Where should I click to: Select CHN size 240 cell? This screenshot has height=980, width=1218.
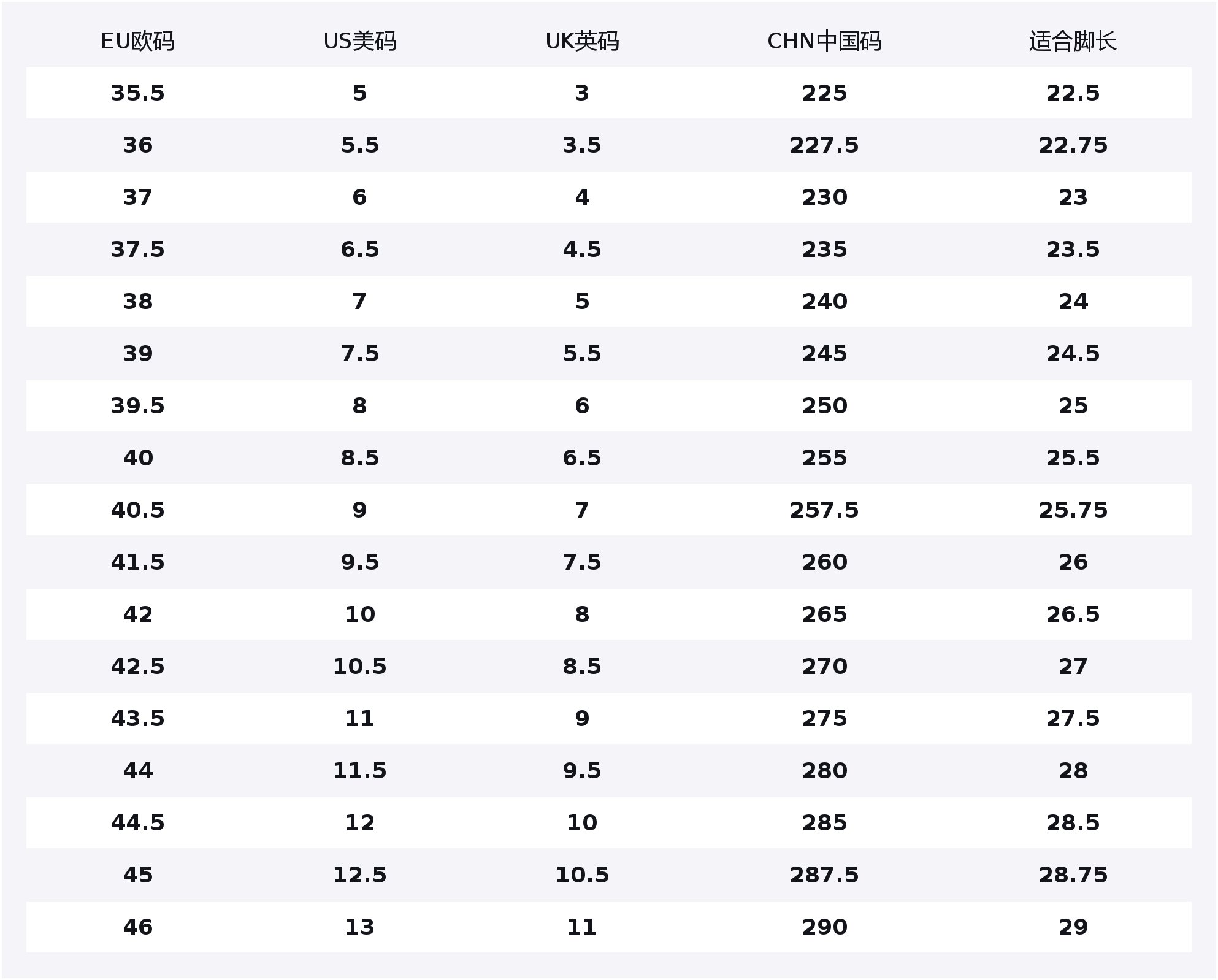(x=824, y=302)
